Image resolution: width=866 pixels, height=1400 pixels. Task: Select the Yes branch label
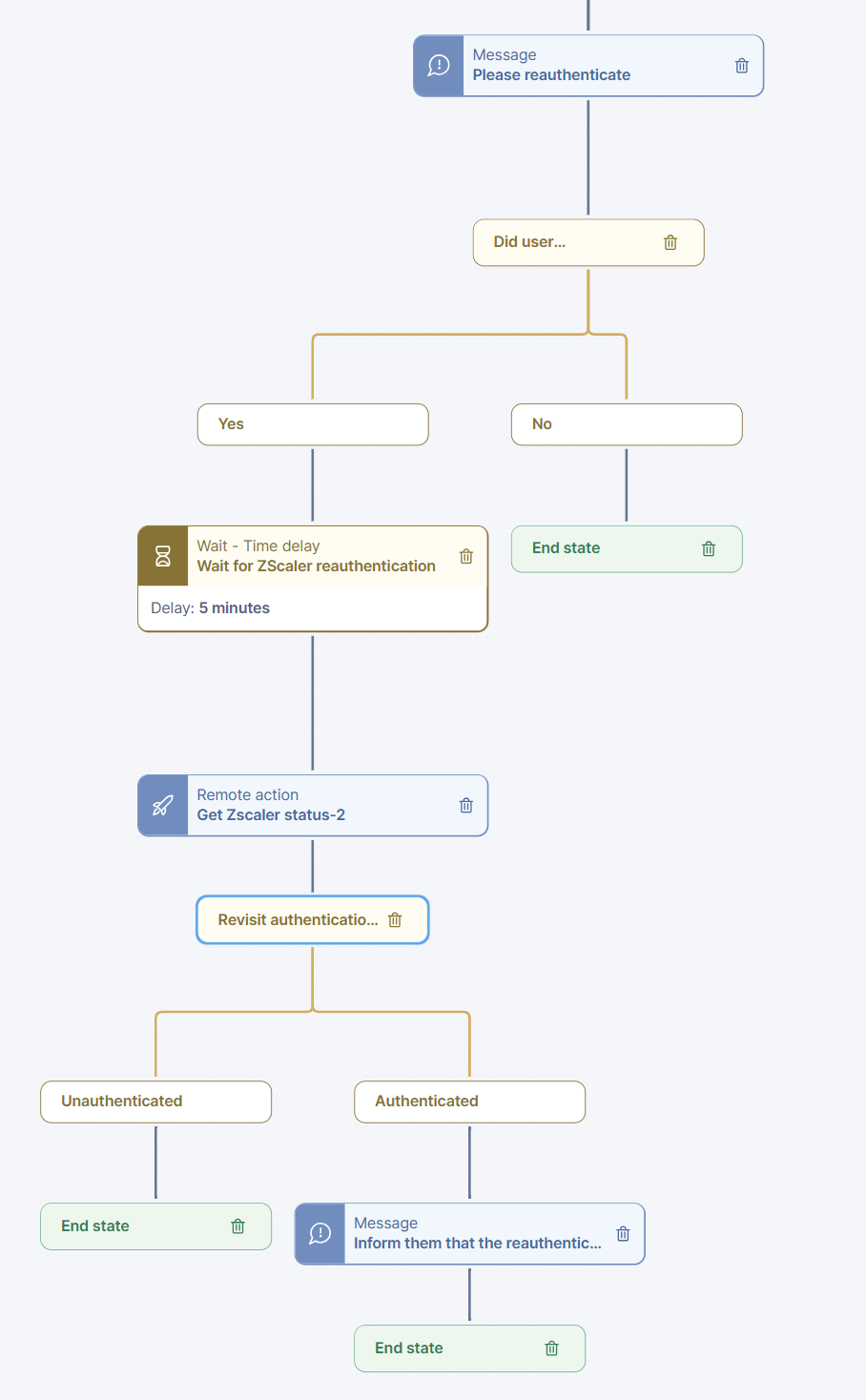(313, 424)
